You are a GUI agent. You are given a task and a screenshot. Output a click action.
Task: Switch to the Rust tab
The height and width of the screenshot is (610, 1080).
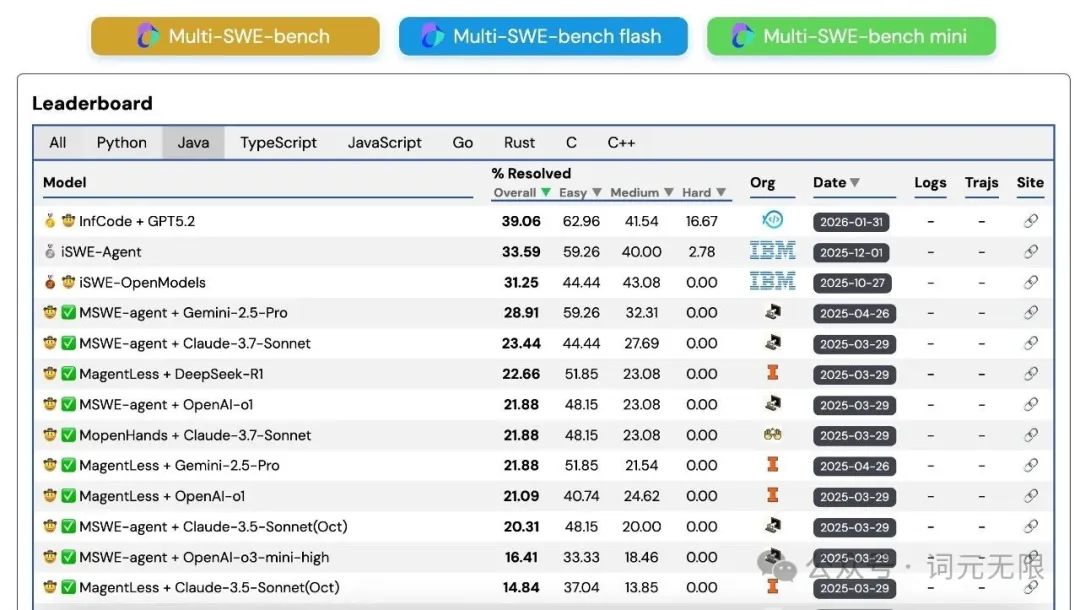[519, 143]
